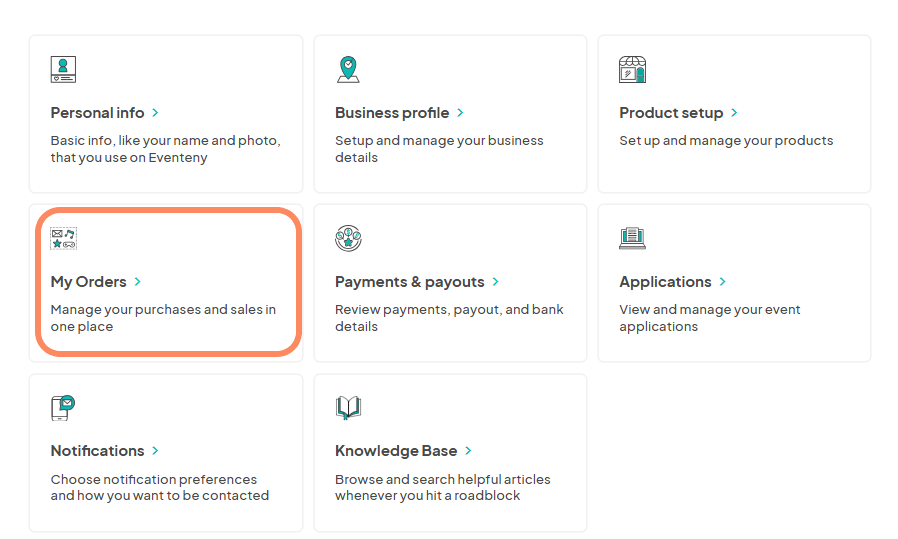Click the chevron next to My Orders
Image resolution: width=898 pixels, height=539 pixels.
(x=137, y=282)
